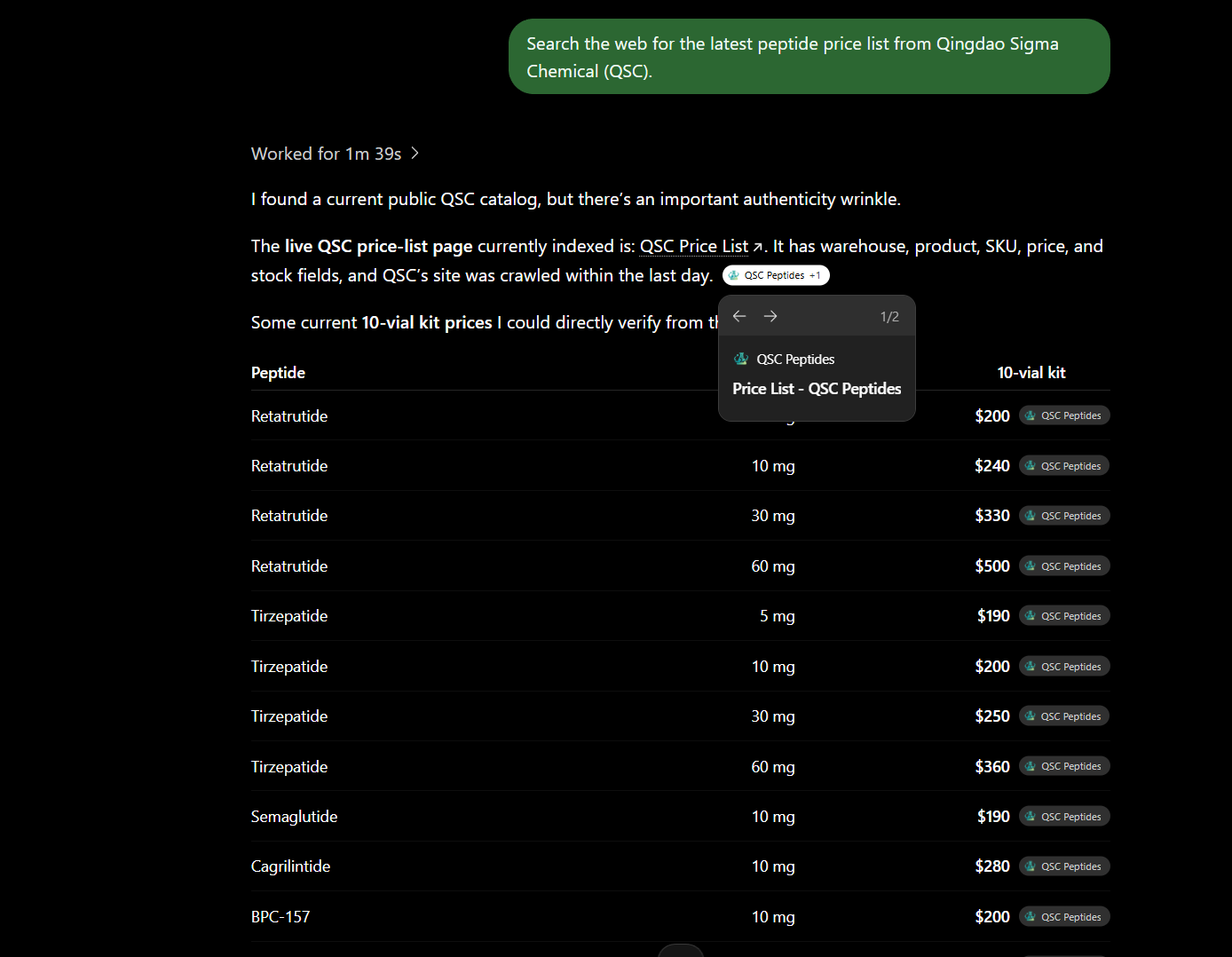Click the $250 price cell
The image size is (1232, 957).
coord(992,716)
